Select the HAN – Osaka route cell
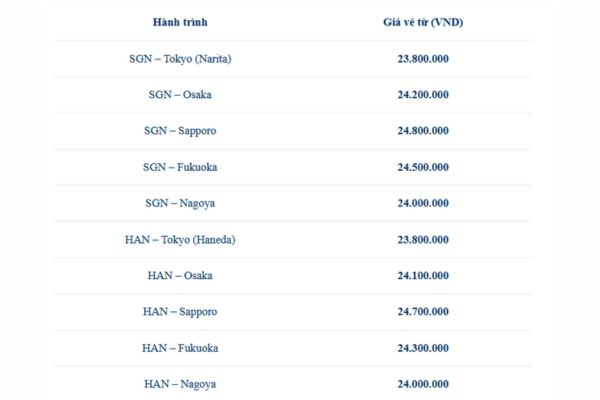Viewport: 600px width, 400px height. point(180,276)
